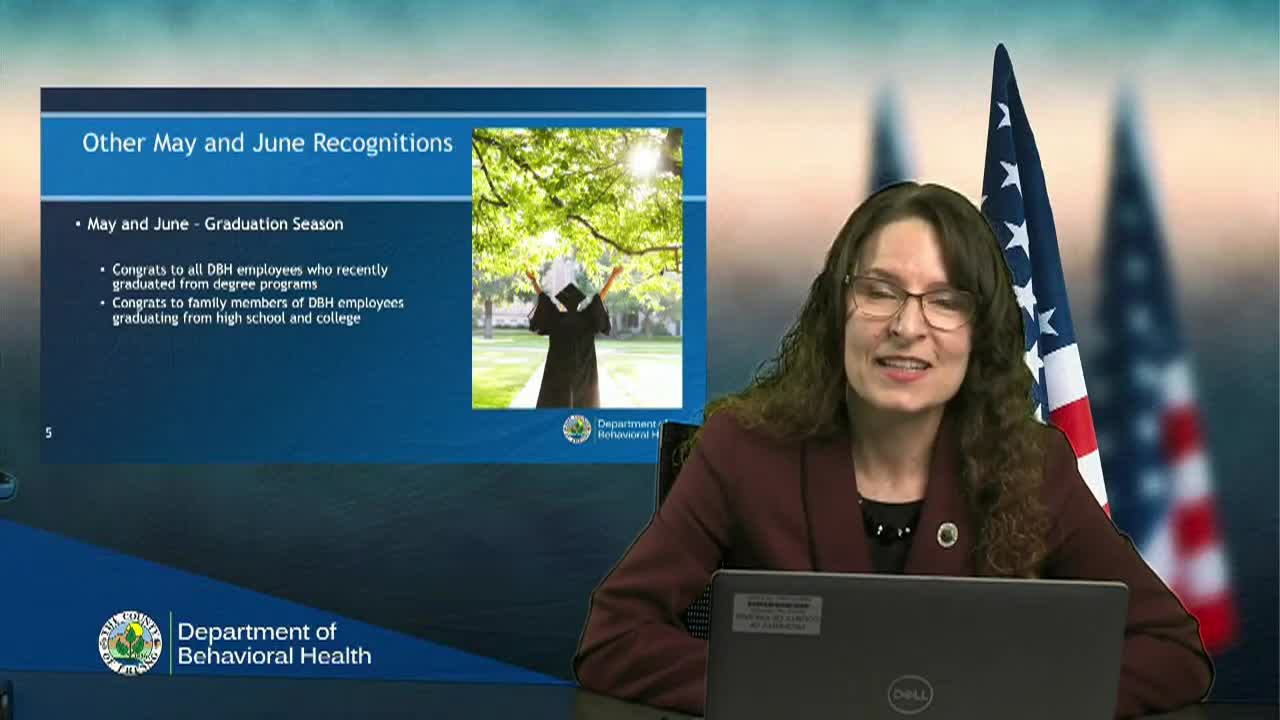Click the slide title 'Other May and June Recognitions'

(266, 143)
